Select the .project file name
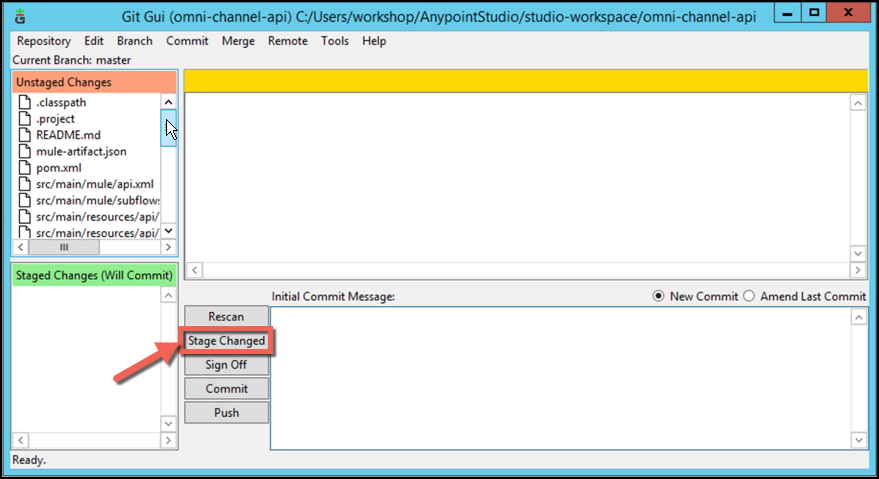This screenshot has width=879, height=479. pyautogui.click(x=55, y=119)
